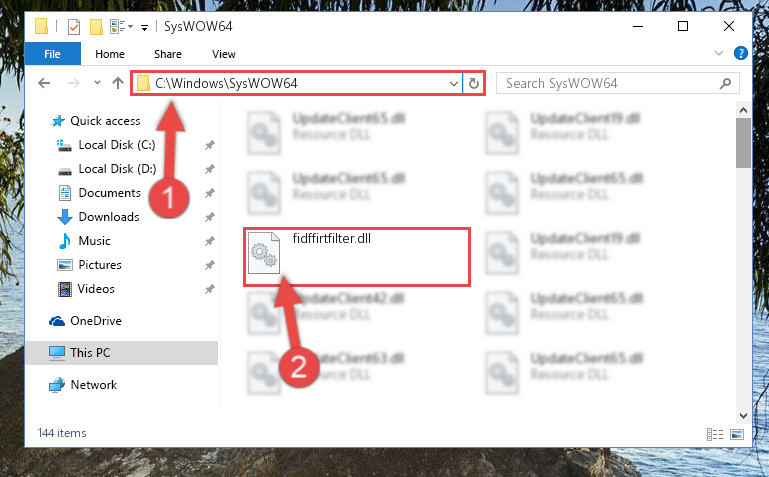Click the New folder icon in title bar
This screenshot has height=477, width=769.
point(96,26)
